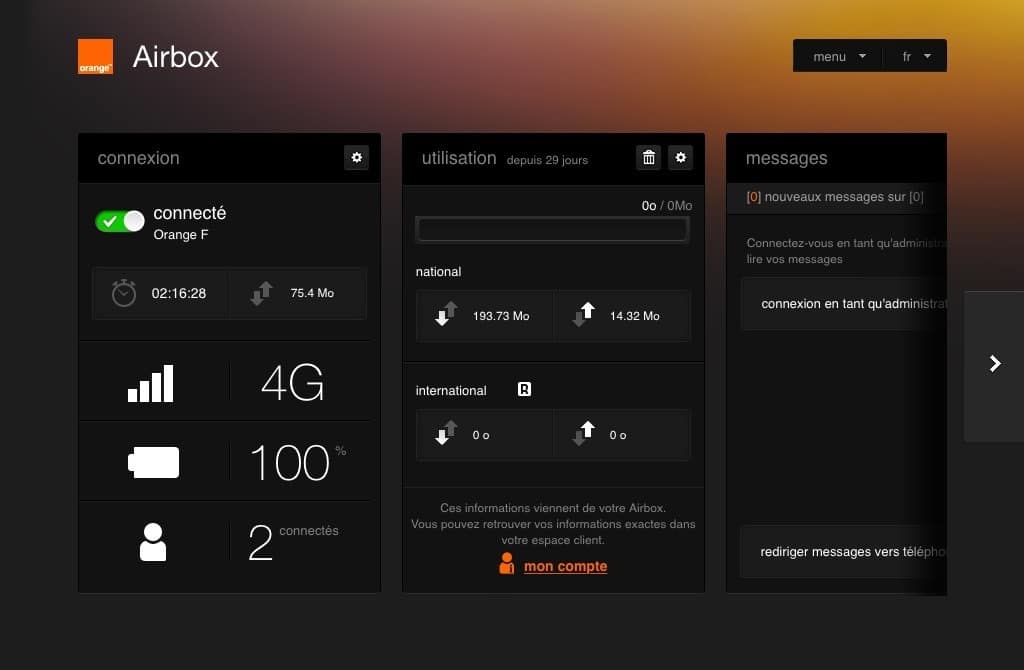Click the national upload arrow icon
The width and height of the screenshot is (1024, 670).
point(583,315)
